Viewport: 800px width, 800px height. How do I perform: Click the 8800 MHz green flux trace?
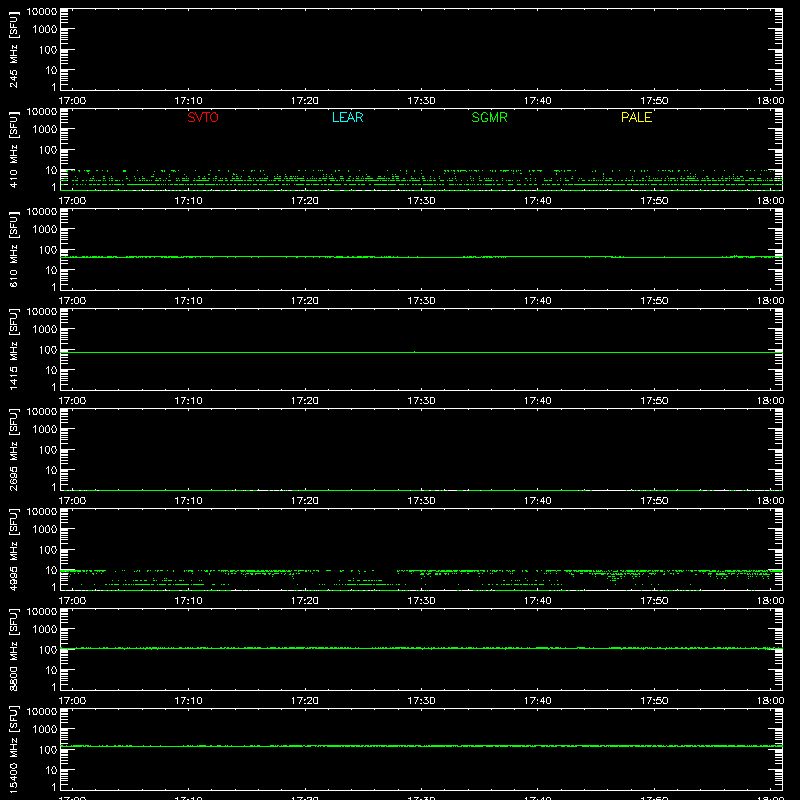point(421,648)
